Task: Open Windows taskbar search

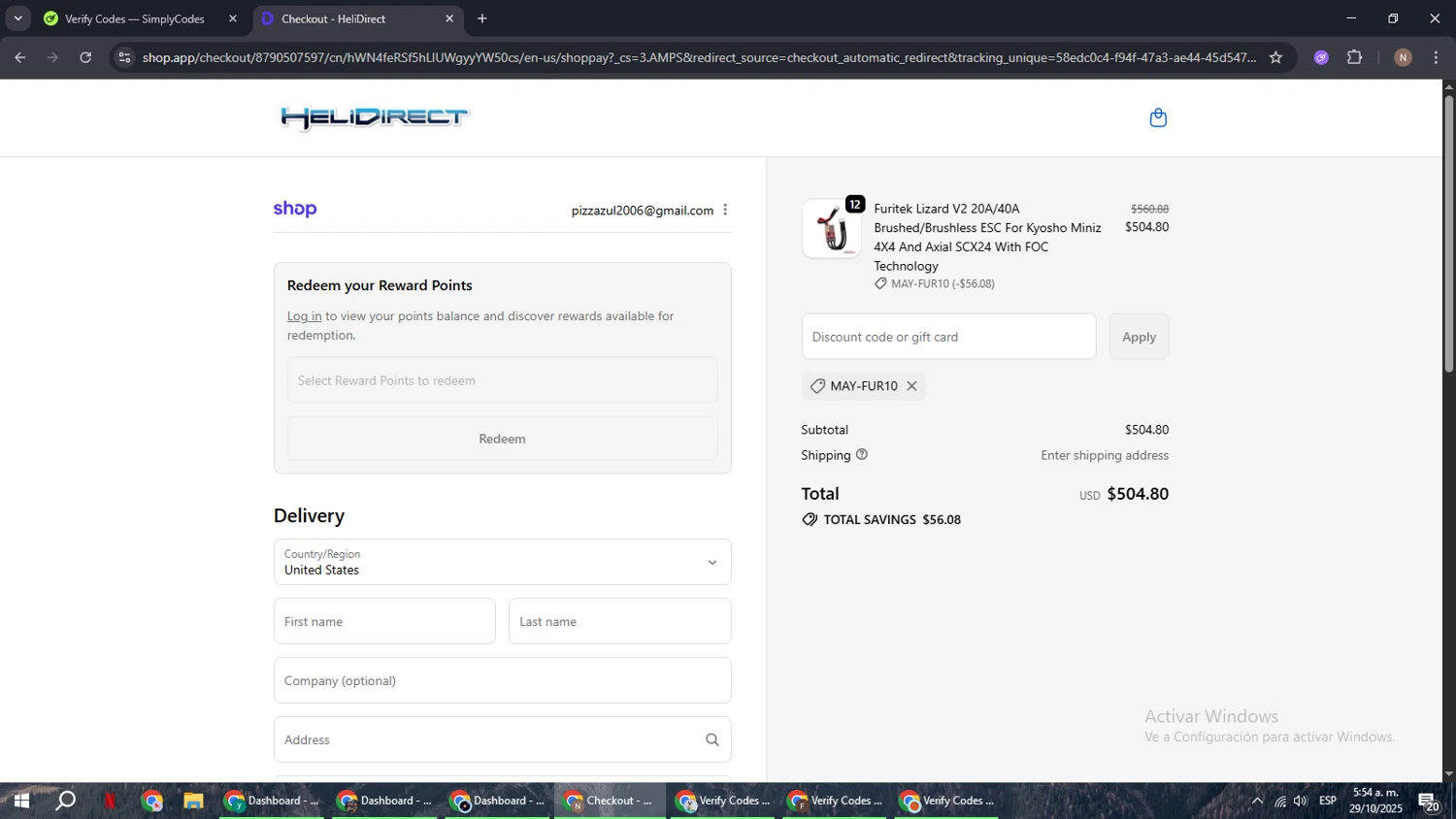Action: coord(65,802)
